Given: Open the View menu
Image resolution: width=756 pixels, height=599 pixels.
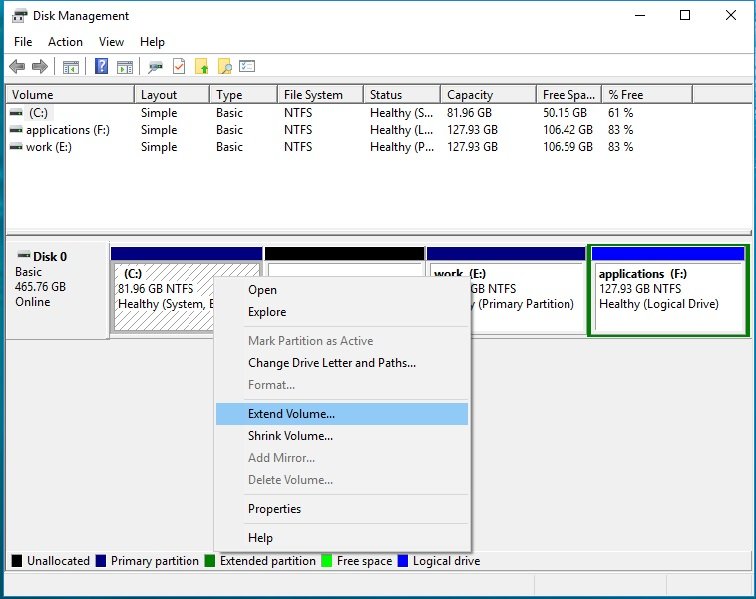Looking at the screenshot, I should [111, 42].
